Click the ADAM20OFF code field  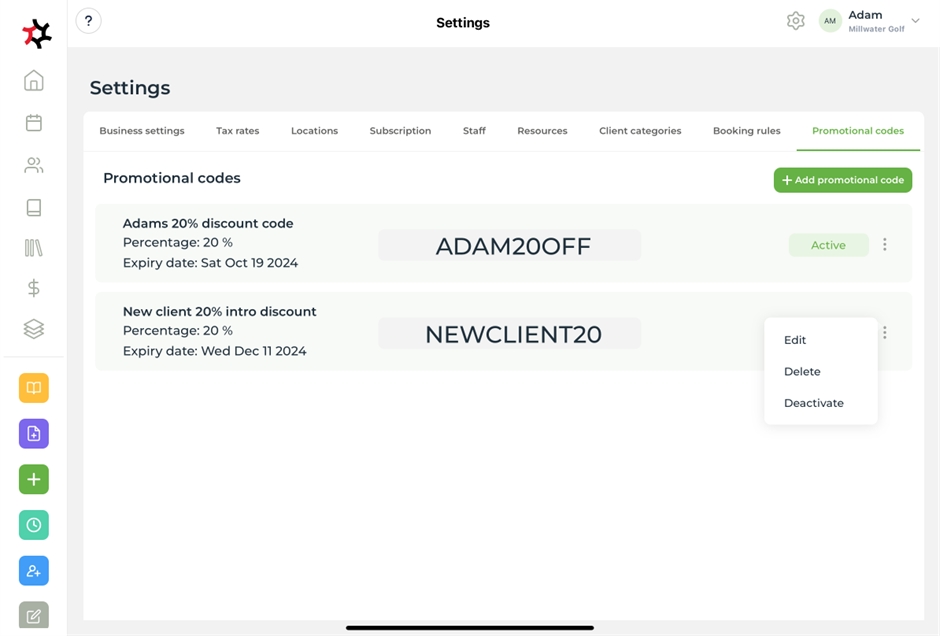click(510, 245)
